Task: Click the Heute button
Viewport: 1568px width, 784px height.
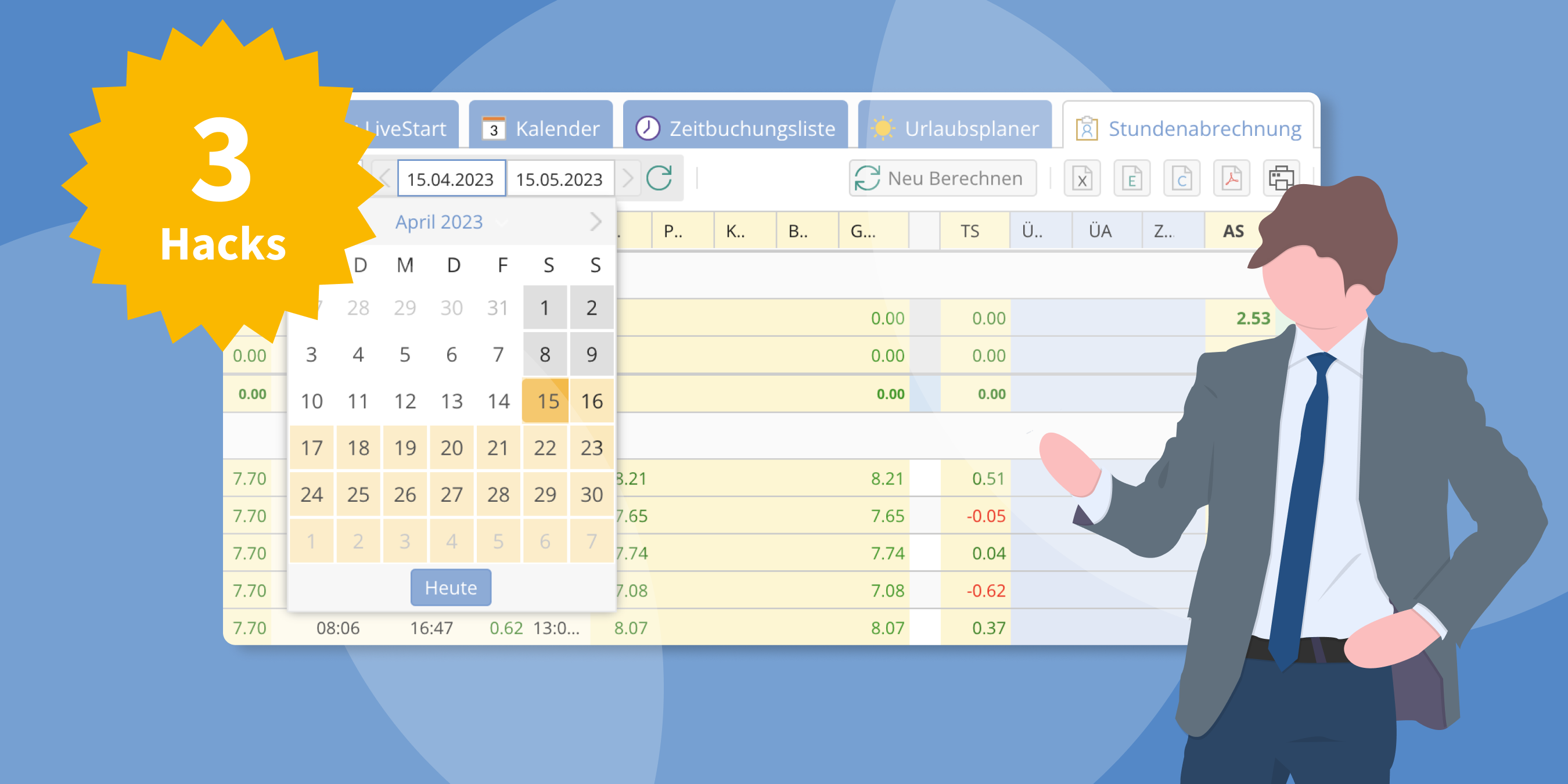Action: [451, 587]
